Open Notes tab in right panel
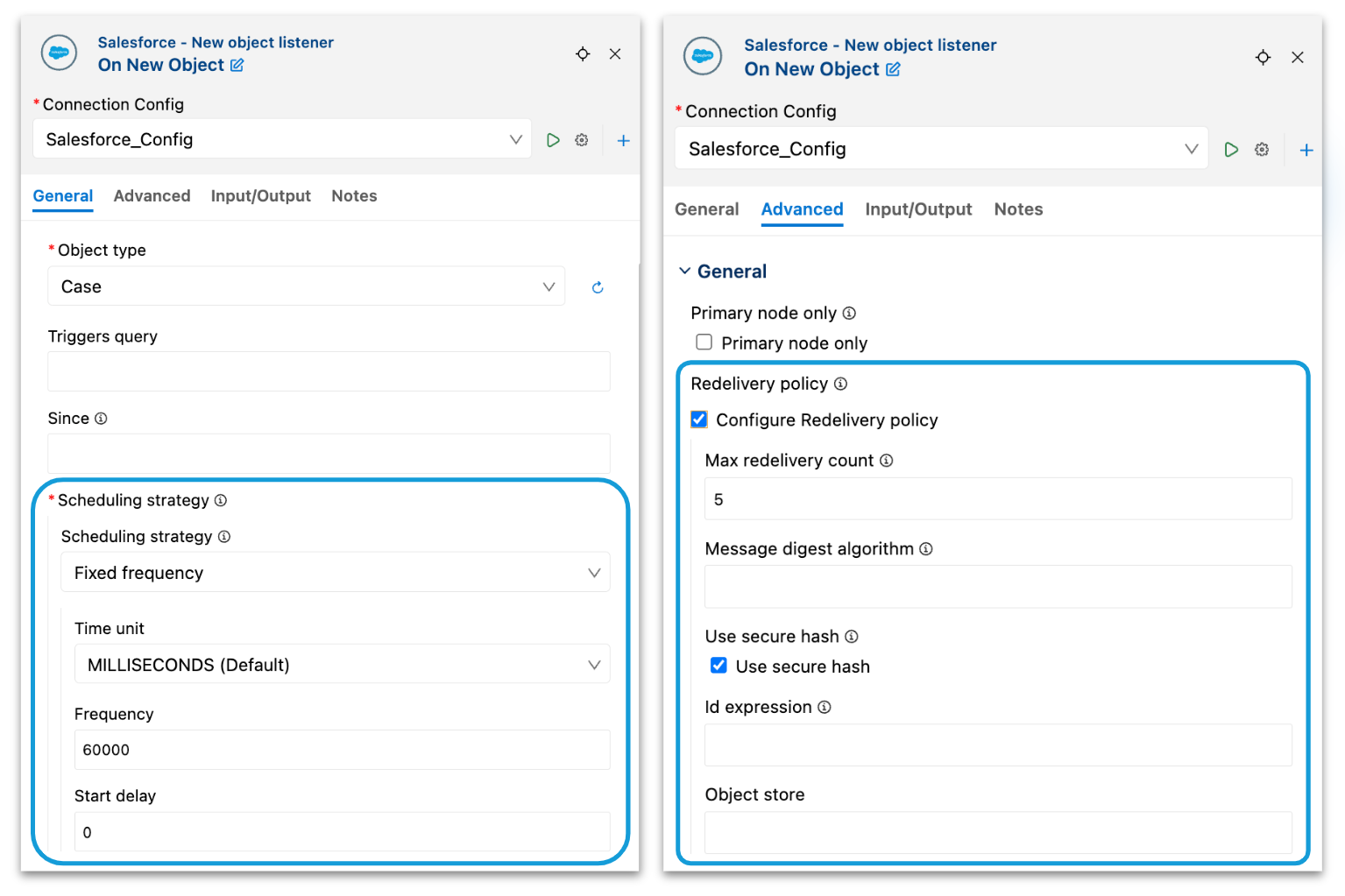This screenshot has width=1345, height=896. pyautogui.click(x=1019, y=209)
